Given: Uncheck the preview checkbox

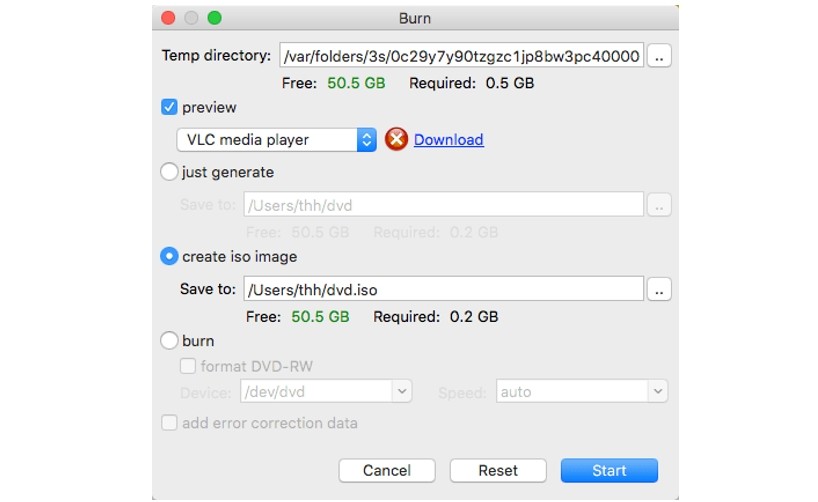Looking at the screenshot, I should [169, 107].
